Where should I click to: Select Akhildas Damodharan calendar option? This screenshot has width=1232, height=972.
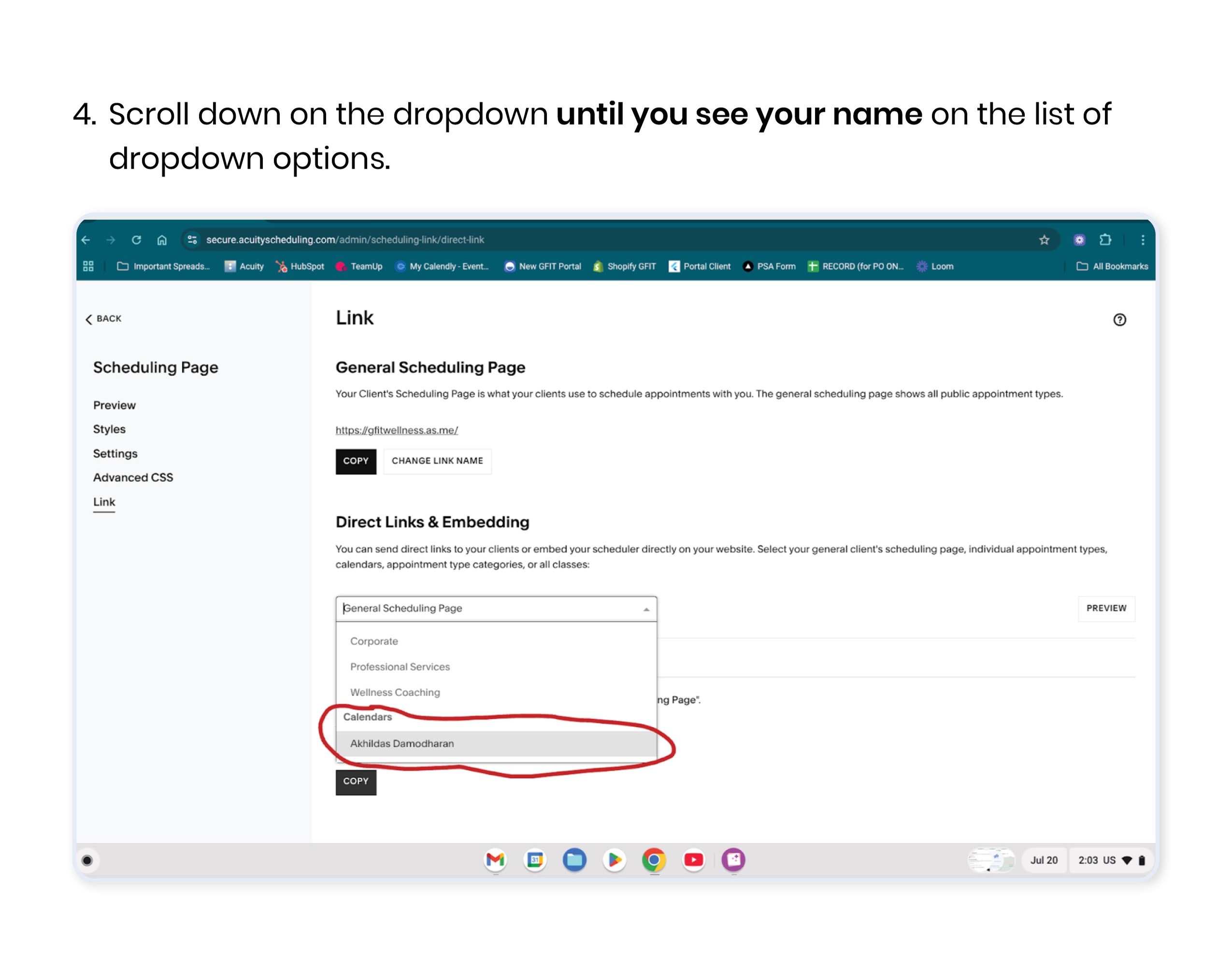[x=401, y=743]
